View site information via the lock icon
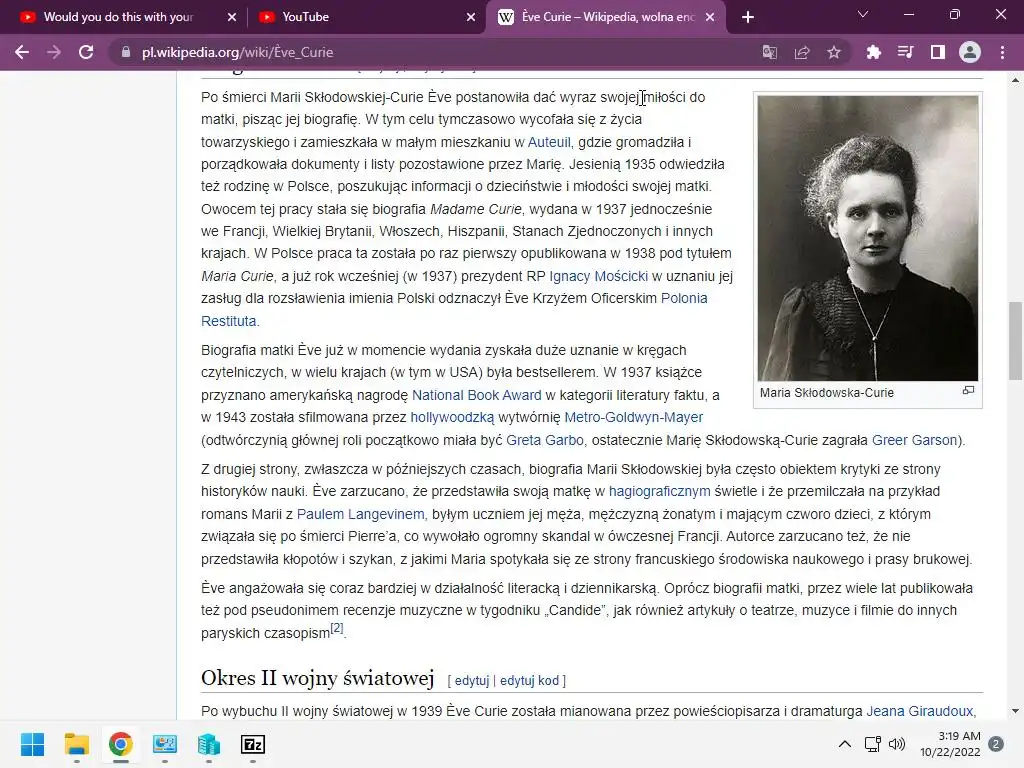The image size is (1024, 768). pos(125,52)
